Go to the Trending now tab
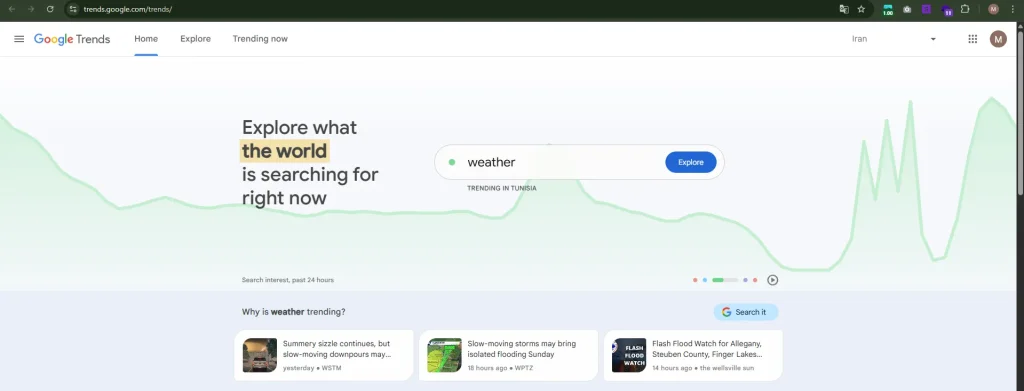The width and height of the screenshot is (1024, 391). click(x=260, y=39)
